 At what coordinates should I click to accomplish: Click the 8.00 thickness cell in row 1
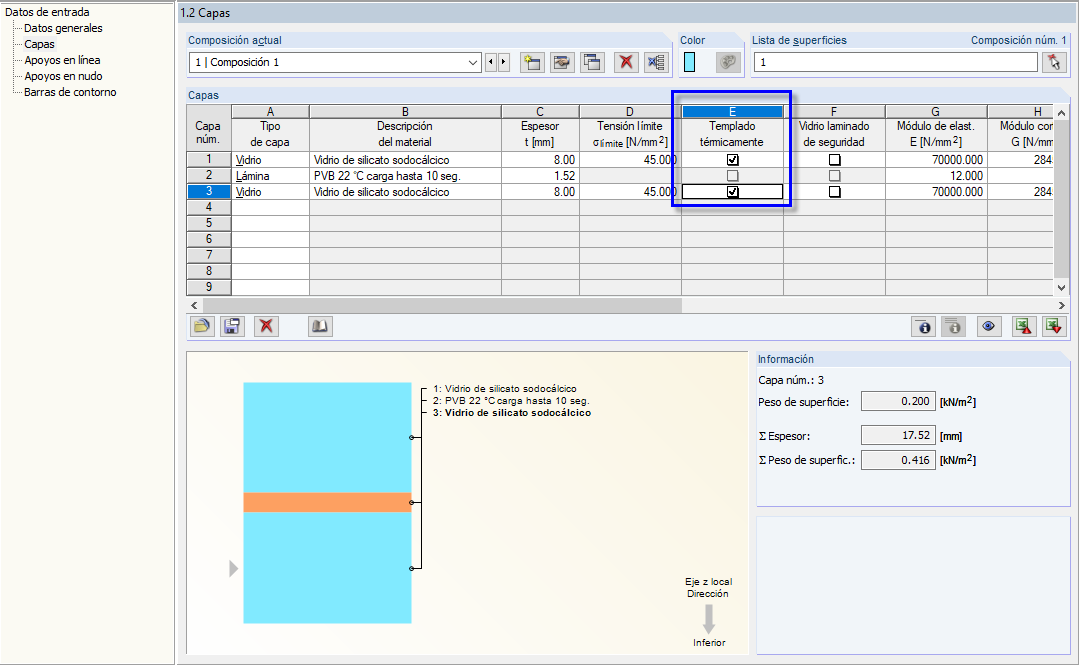click(540, 160)
